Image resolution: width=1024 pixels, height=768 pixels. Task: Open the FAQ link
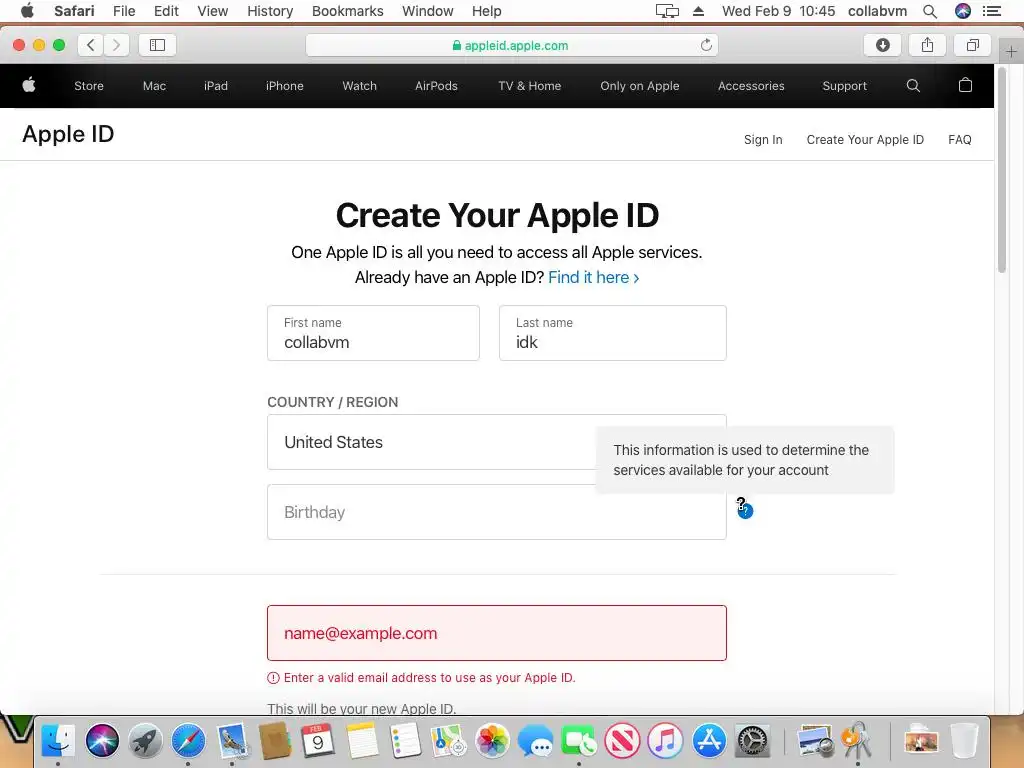pyautogui.click(x=959, y=140)
